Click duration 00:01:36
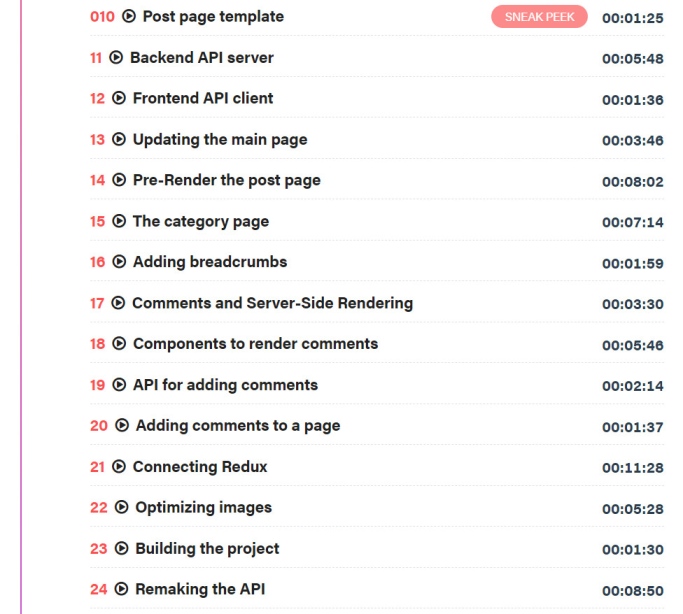The image size is (683, 614). point(633,100)
